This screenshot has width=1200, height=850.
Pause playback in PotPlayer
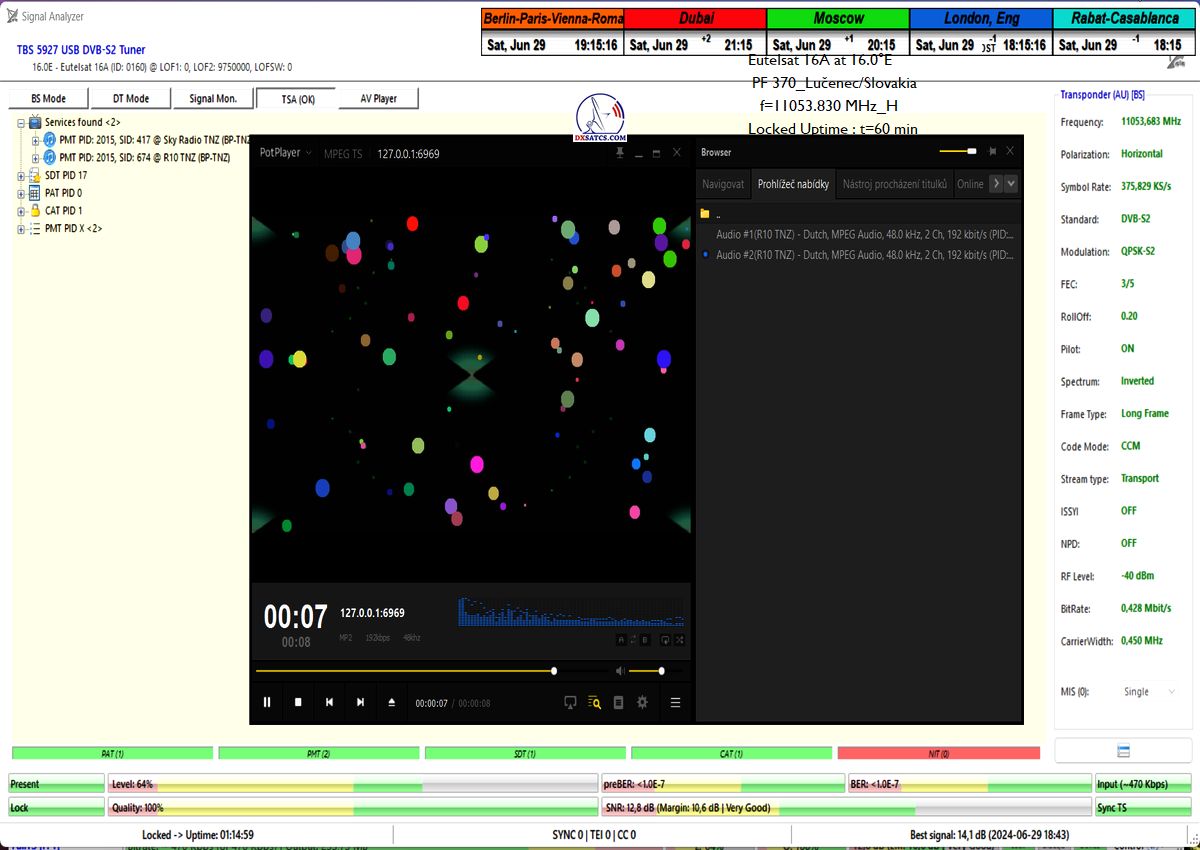click(x=267, y=702)
